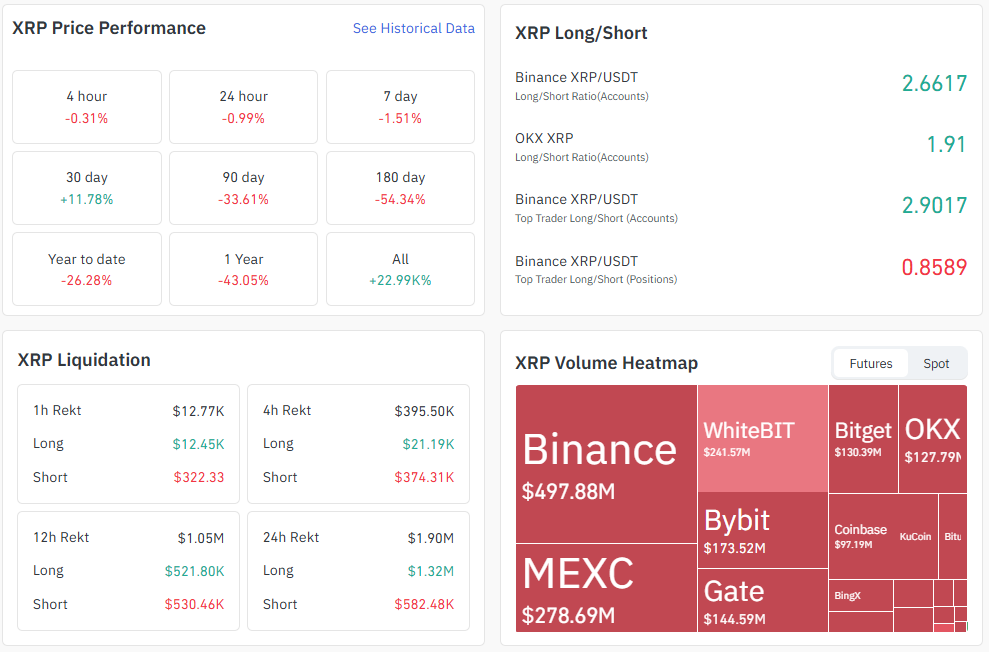Select the 1h Rekt liquidation card
Image resolution: width=989 pixels, height=652 pixels.
click(x=128, y=444)
